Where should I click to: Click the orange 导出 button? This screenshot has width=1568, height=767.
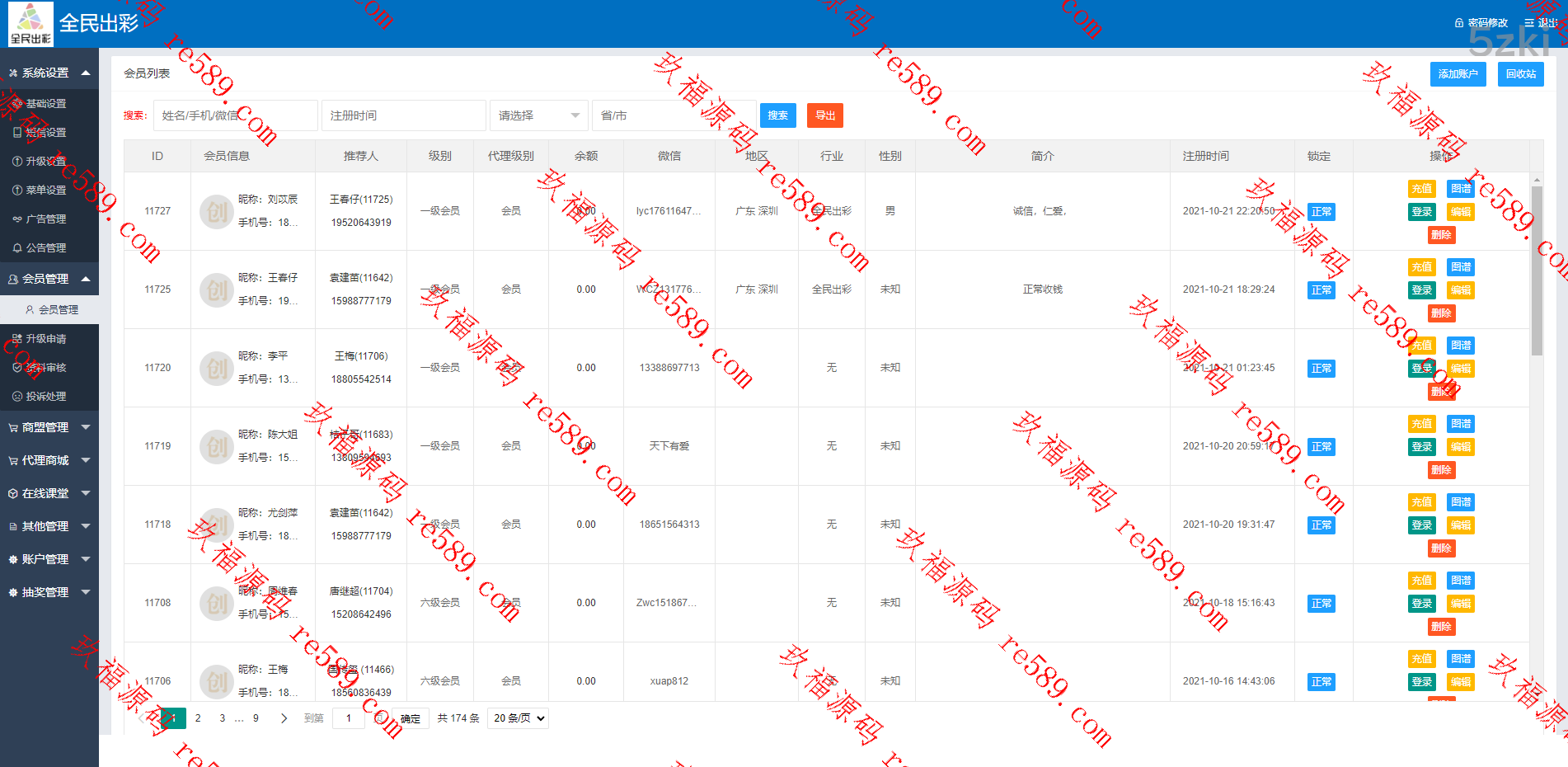(824, 115)
